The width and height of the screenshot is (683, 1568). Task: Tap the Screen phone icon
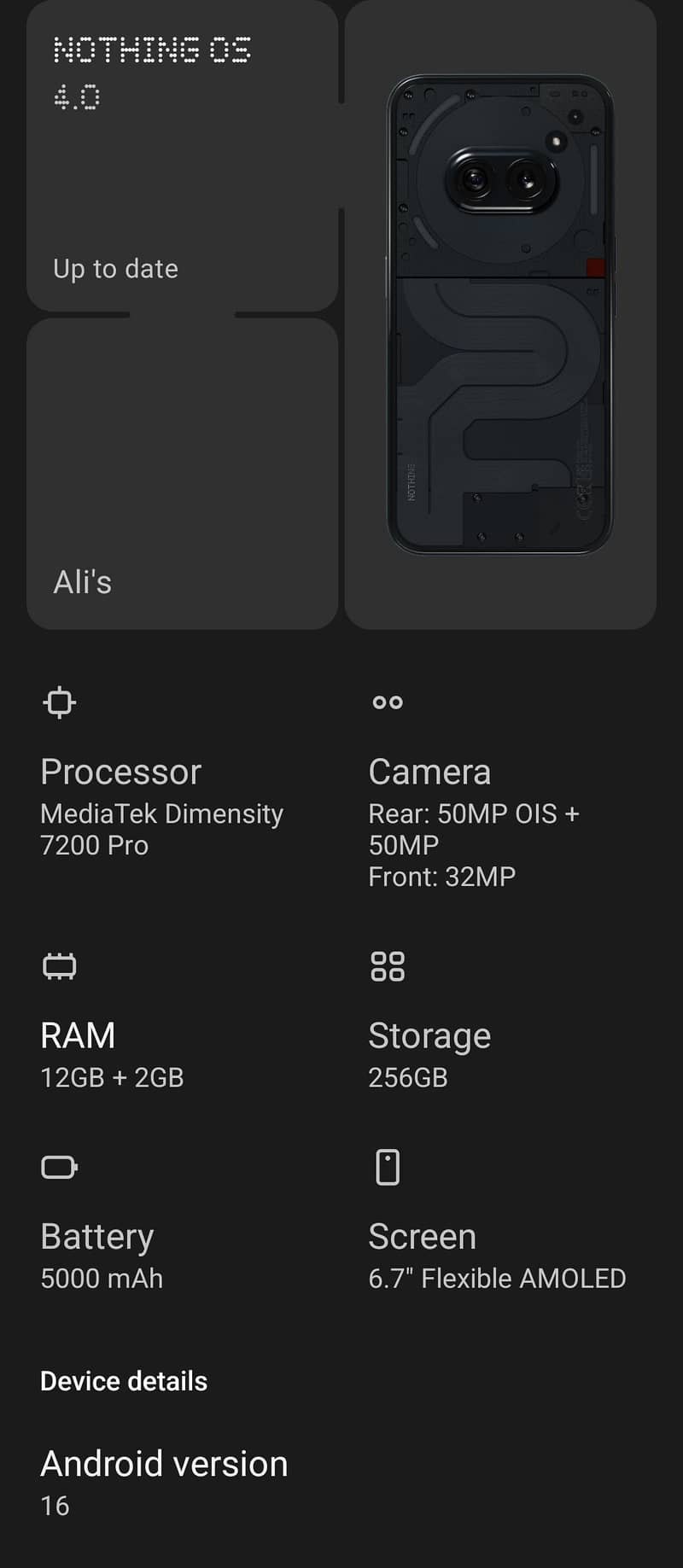388,1167
